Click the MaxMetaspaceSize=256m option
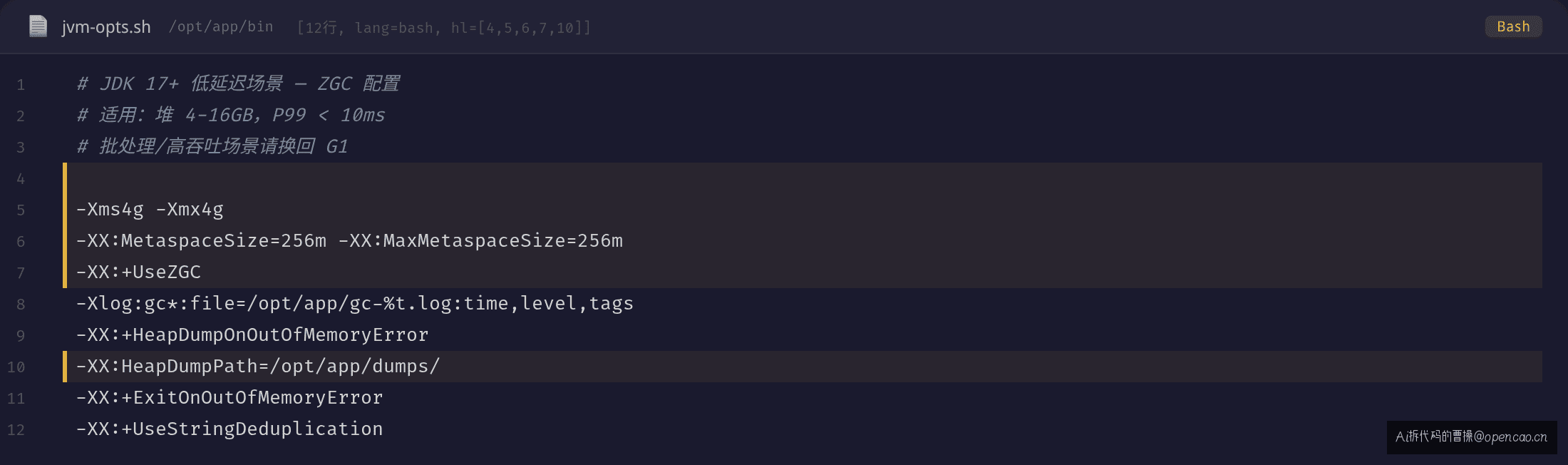The height and width of the screenshot is (465, 1568). pyautogui.click(x=480, y=241)
